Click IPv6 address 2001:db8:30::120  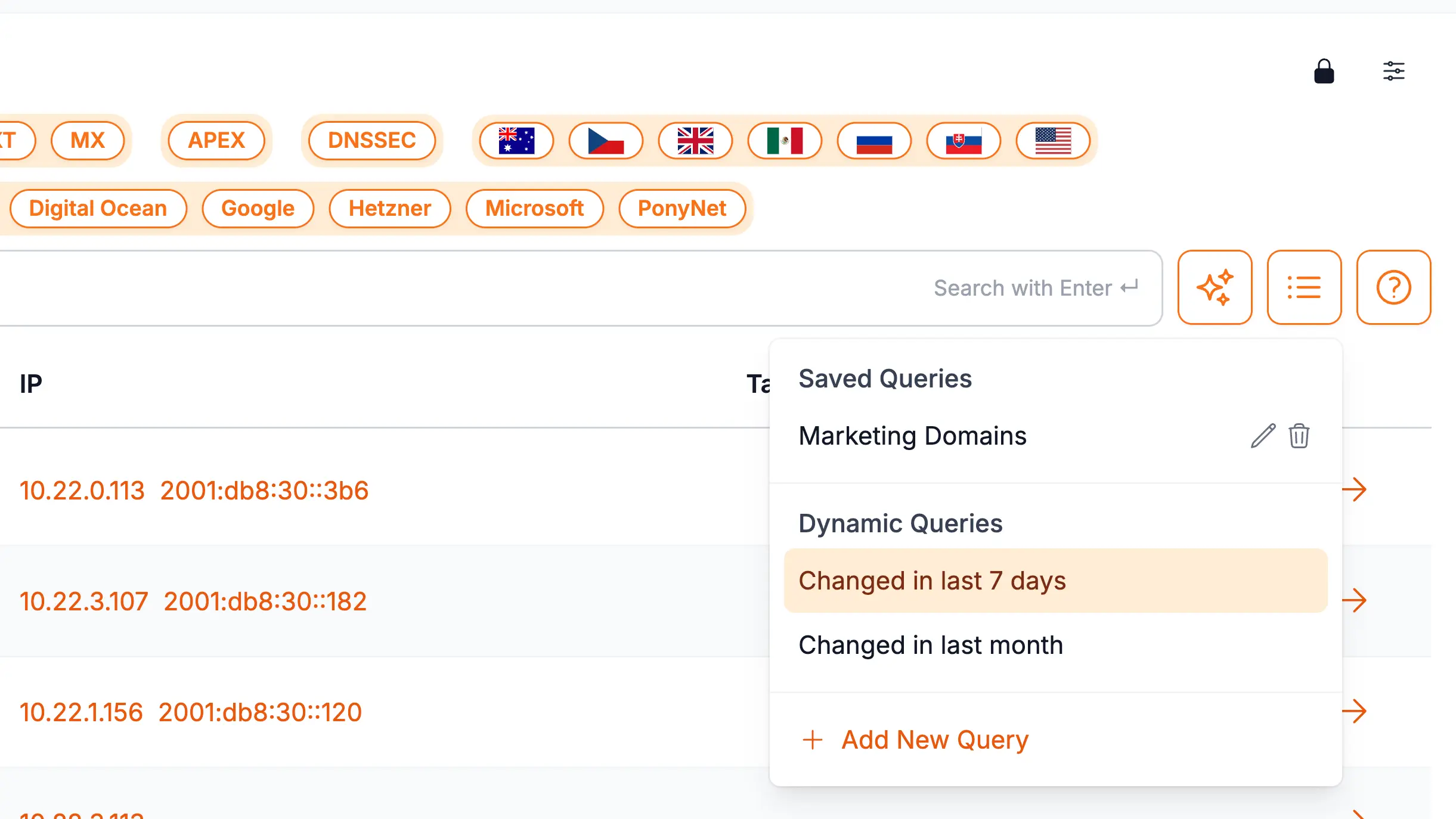(x=261, y=712)
